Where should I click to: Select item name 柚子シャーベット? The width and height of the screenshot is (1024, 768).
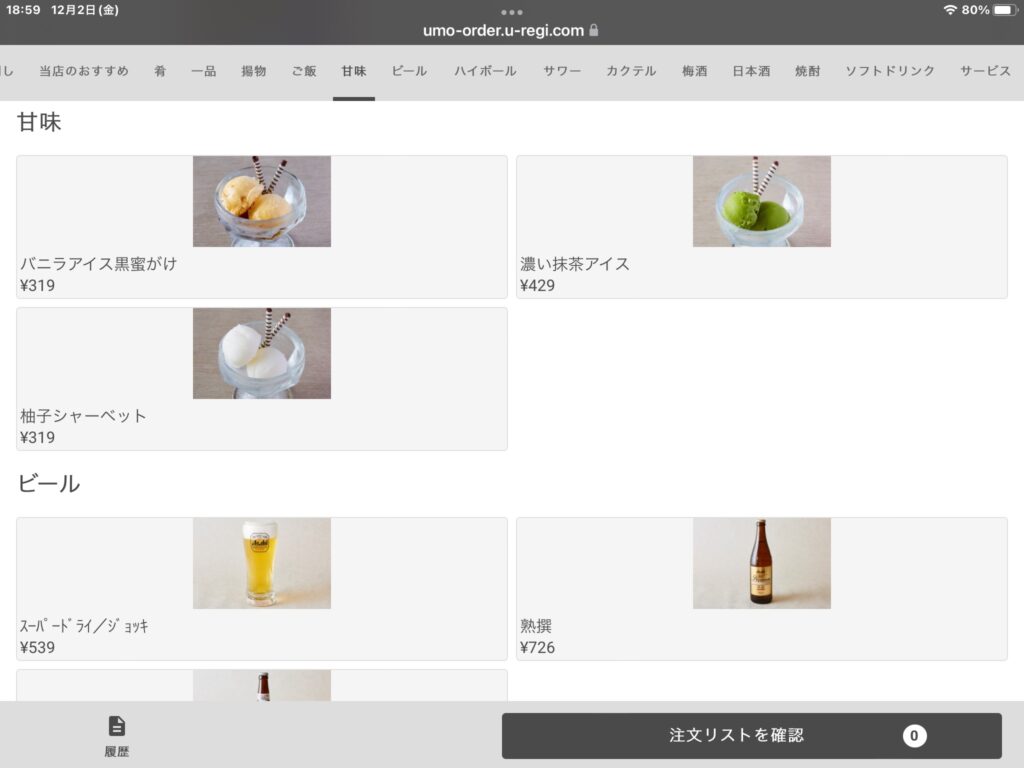click(83, 416)
